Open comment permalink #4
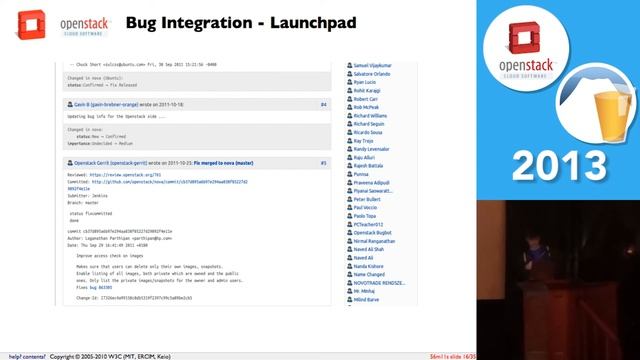The image size is (640, 360). pos(323,105)
